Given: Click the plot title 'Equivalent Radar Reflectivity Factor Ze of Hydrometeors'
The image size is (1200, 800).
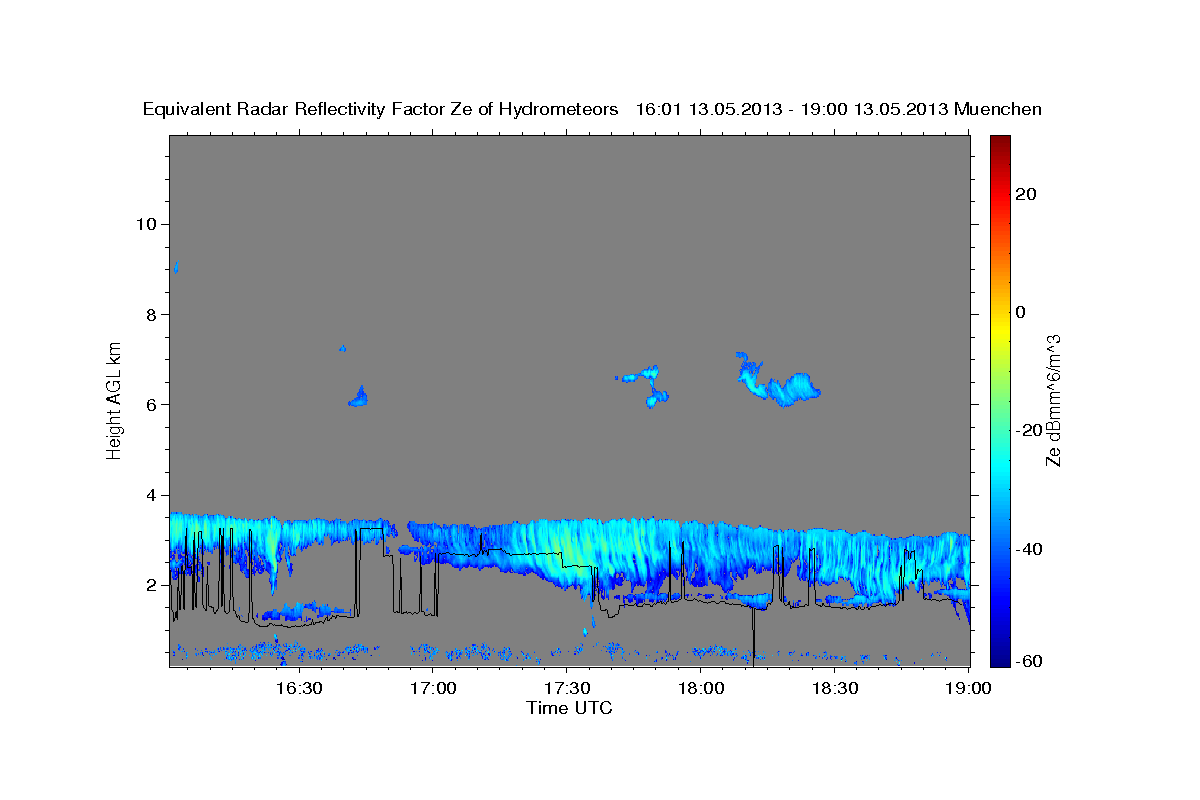Looking at the screenshot, I should pyautogui.click(x=381, y=109).
